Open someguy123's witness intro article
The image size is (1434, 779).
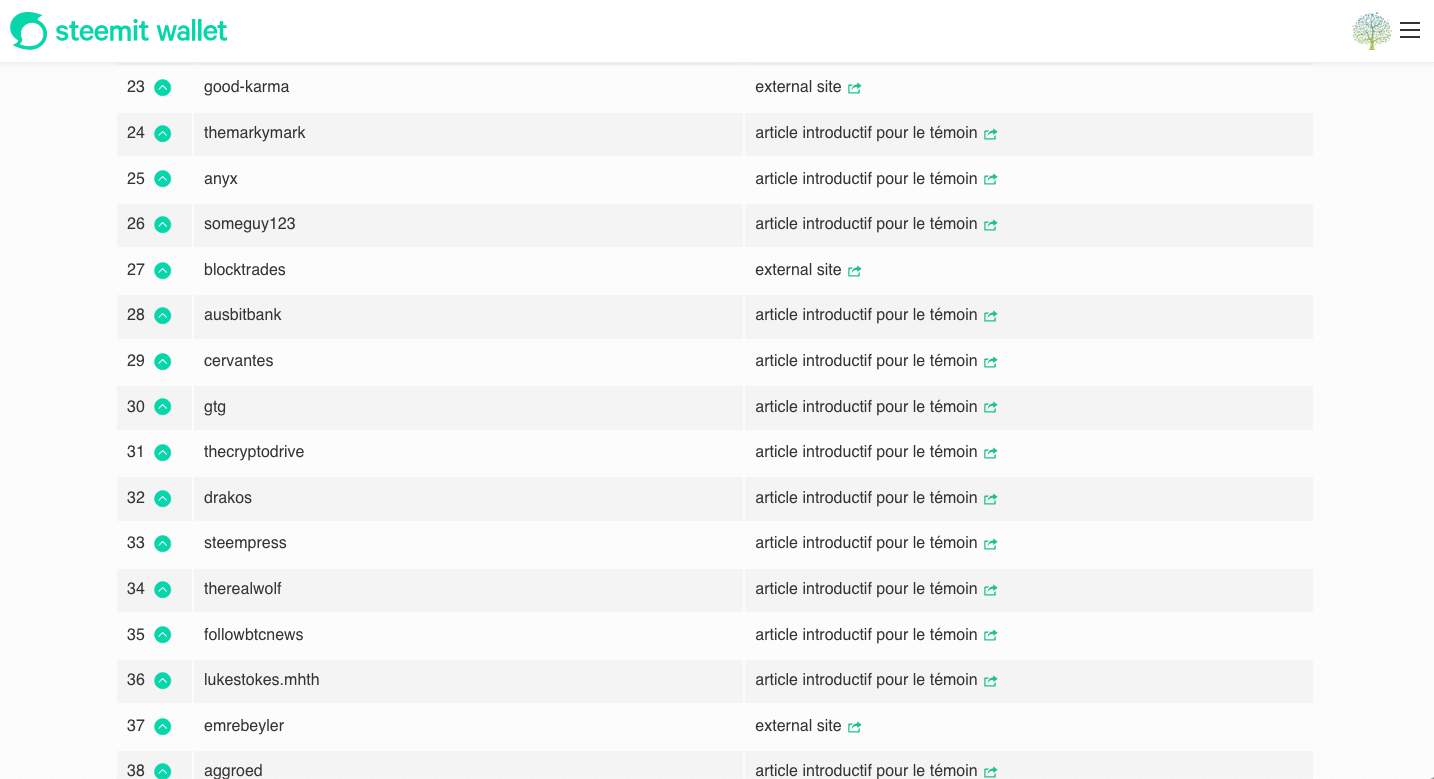(x=876, y=224)
